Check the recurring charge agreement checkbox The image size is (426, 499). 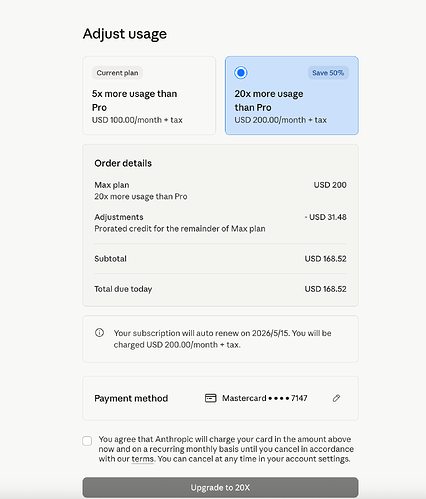coord(87,441)
